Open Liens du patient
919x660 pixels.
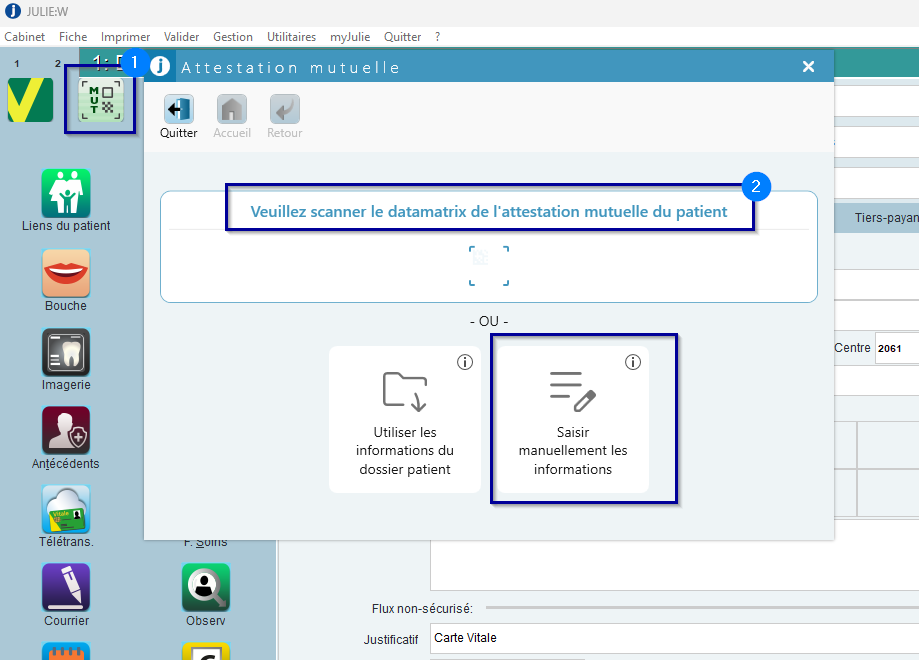(x=66, y=200)
